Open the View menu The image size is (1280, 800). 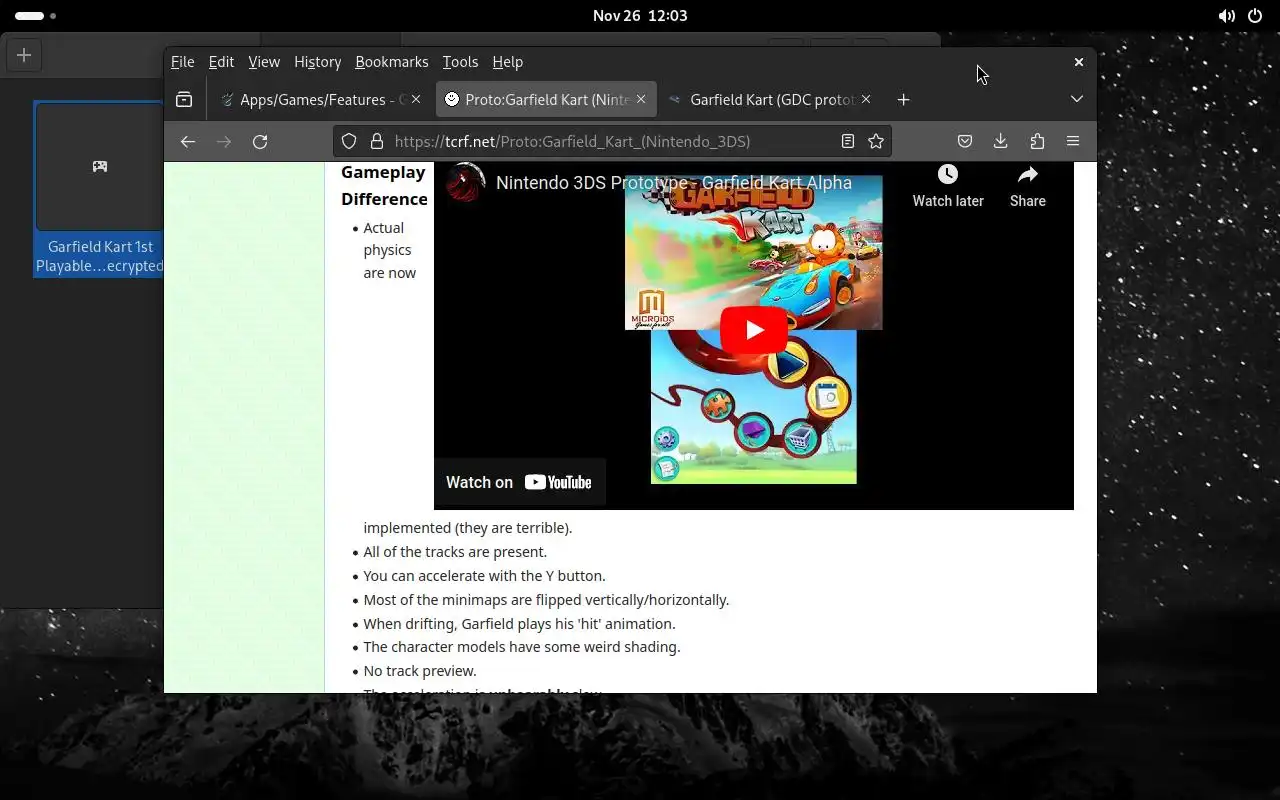(x=264, y=62)
